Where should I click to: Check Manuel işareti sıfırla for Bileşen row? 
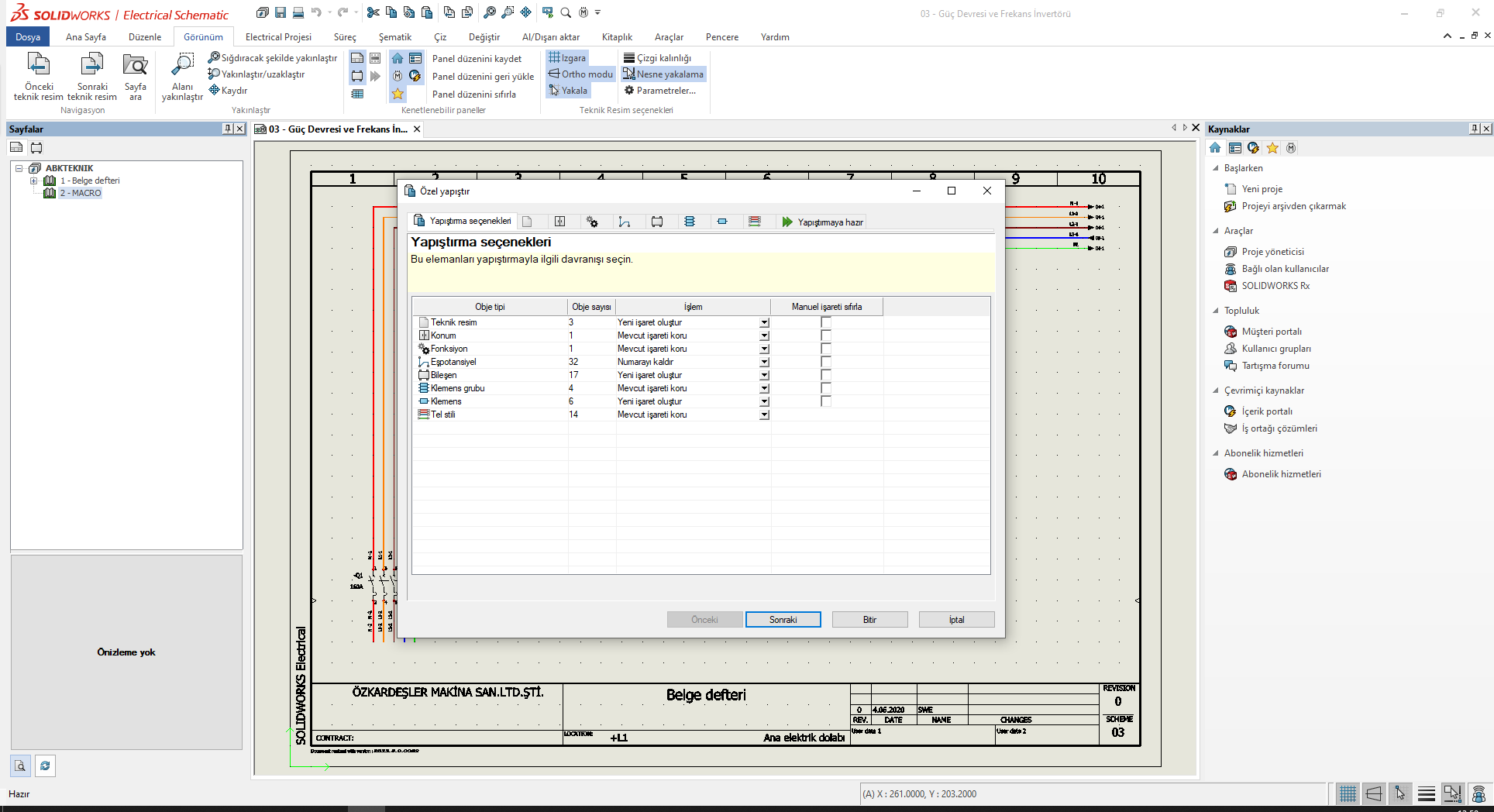click(x=826, y=375)
